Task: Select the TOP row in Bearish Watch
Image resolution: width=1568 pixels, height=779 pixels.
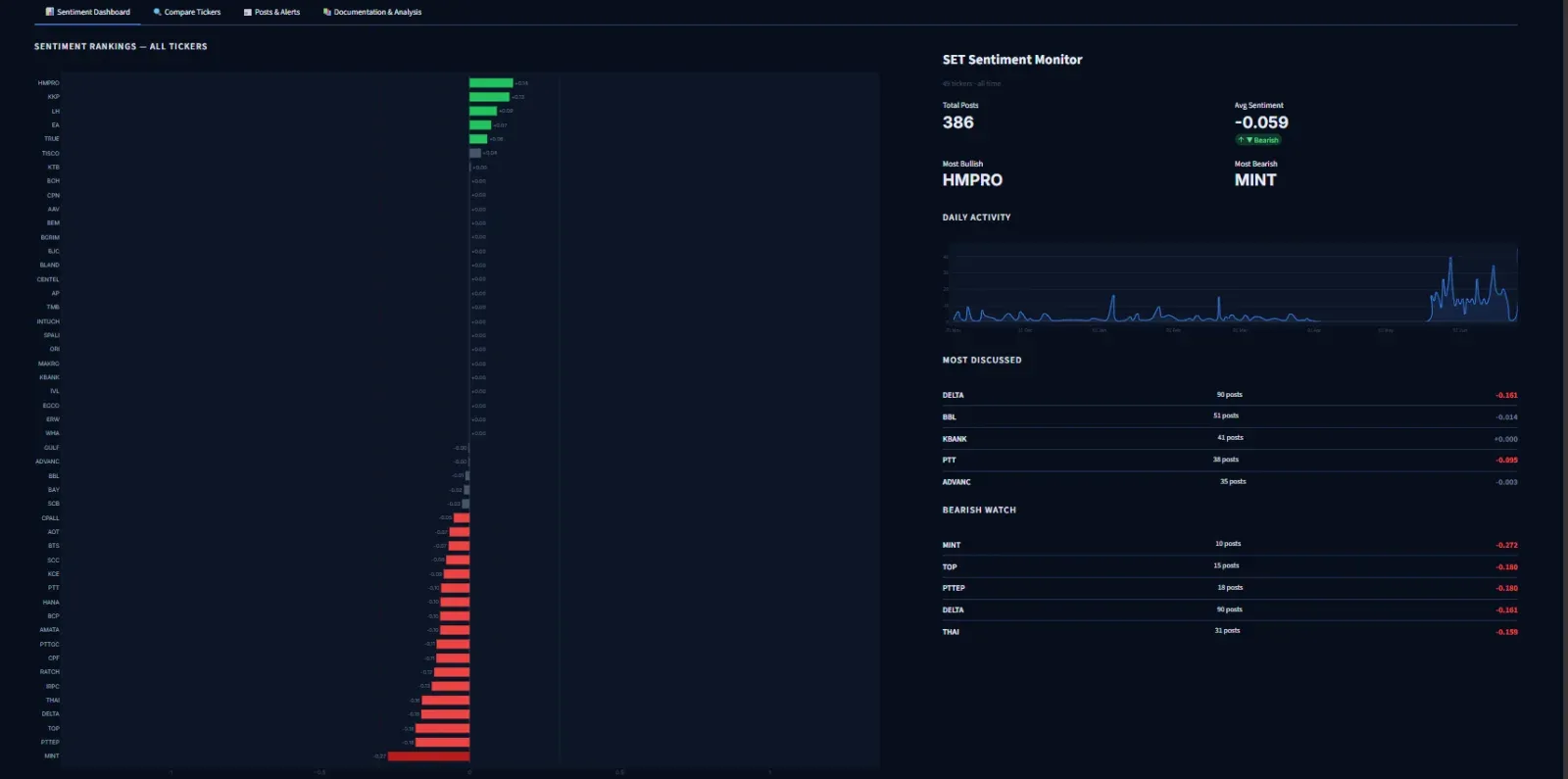Action: click(1230, 566)
